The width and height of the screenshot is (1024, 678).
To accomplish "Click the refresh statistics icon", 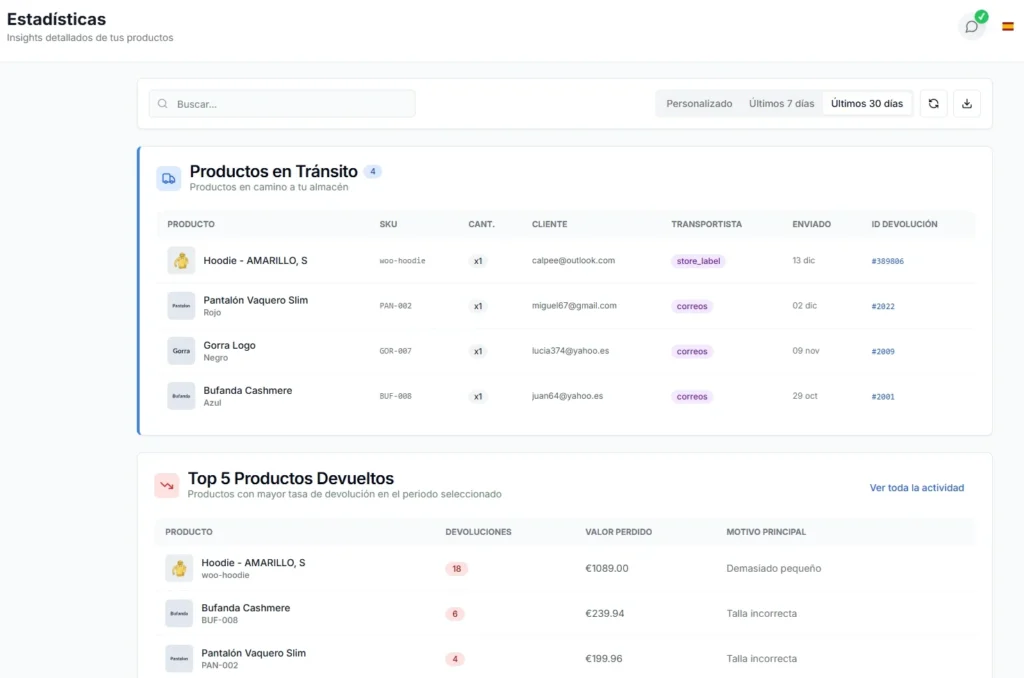I will click(933, 103).
